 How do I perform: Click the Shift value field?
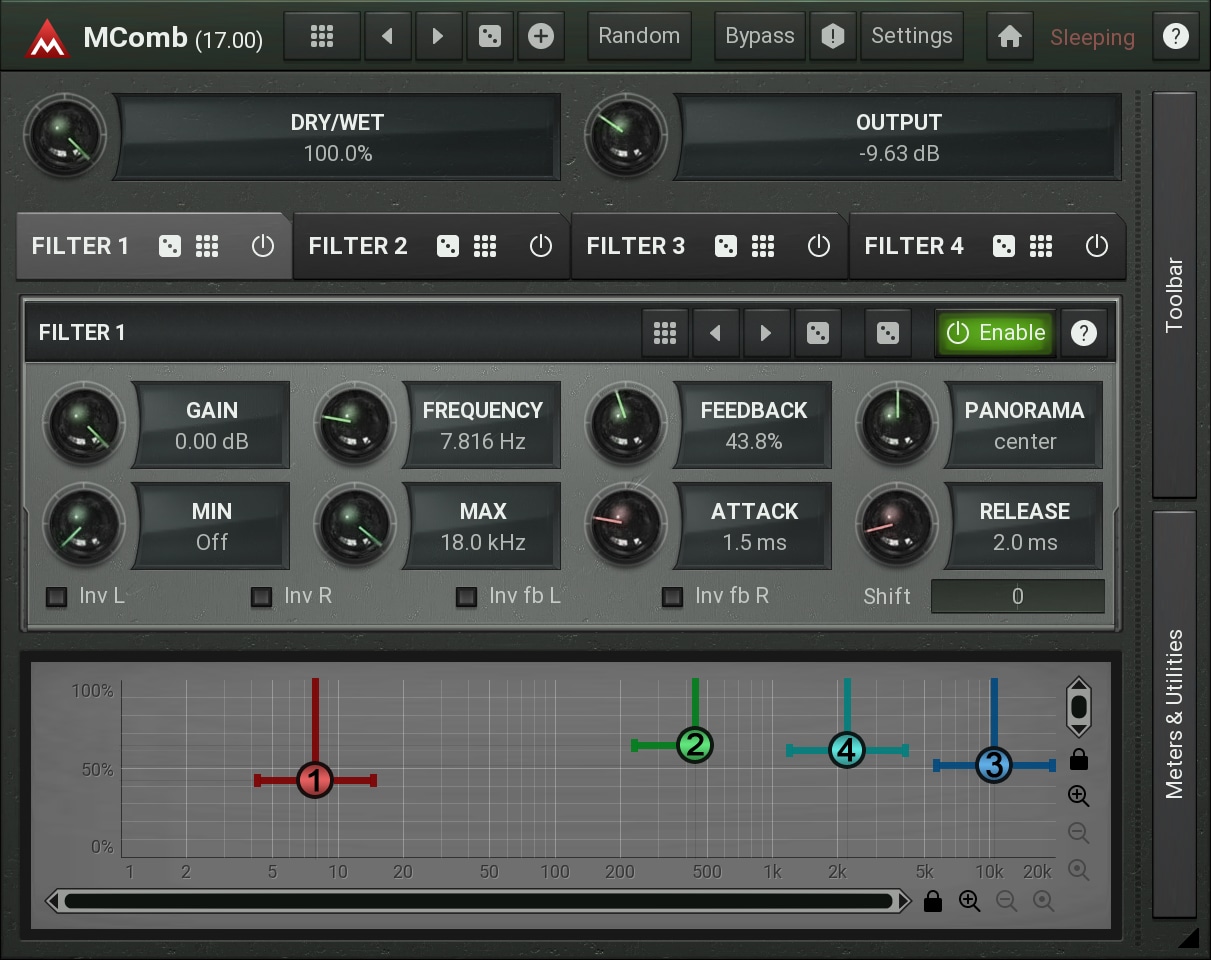click(x=1017, y=597)
